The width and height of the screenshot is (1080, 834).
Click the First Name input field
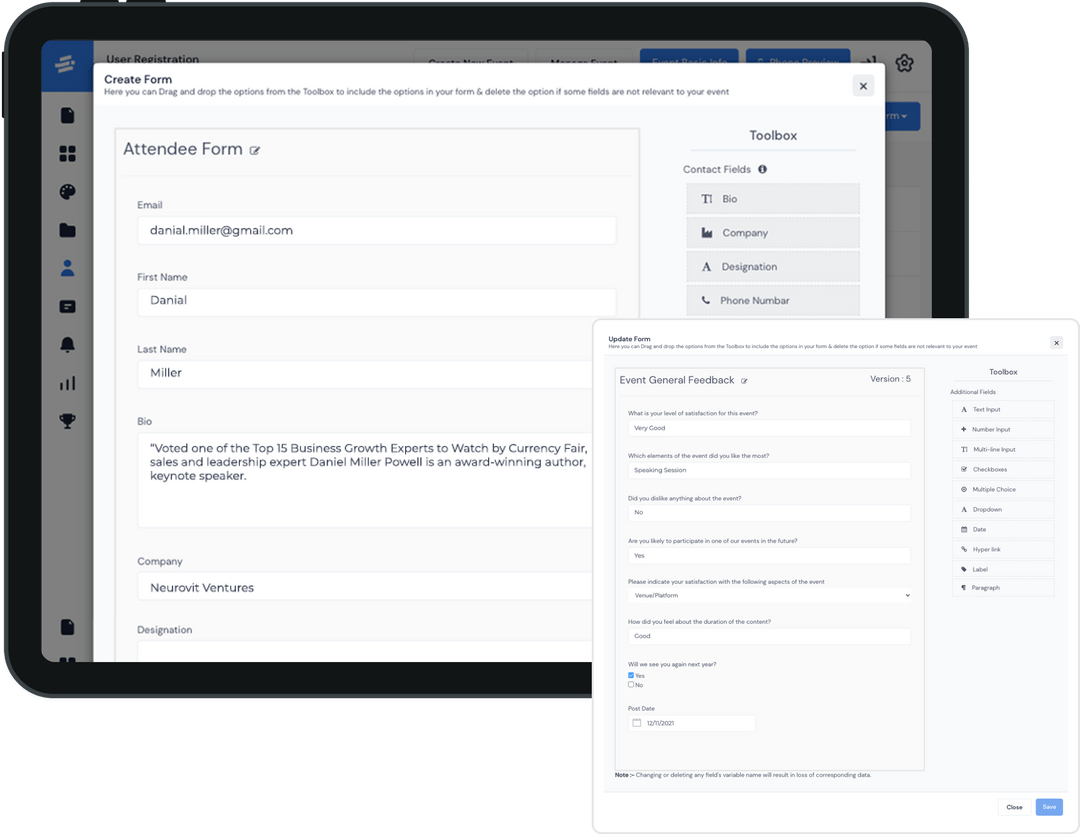[x=377, y=300]
